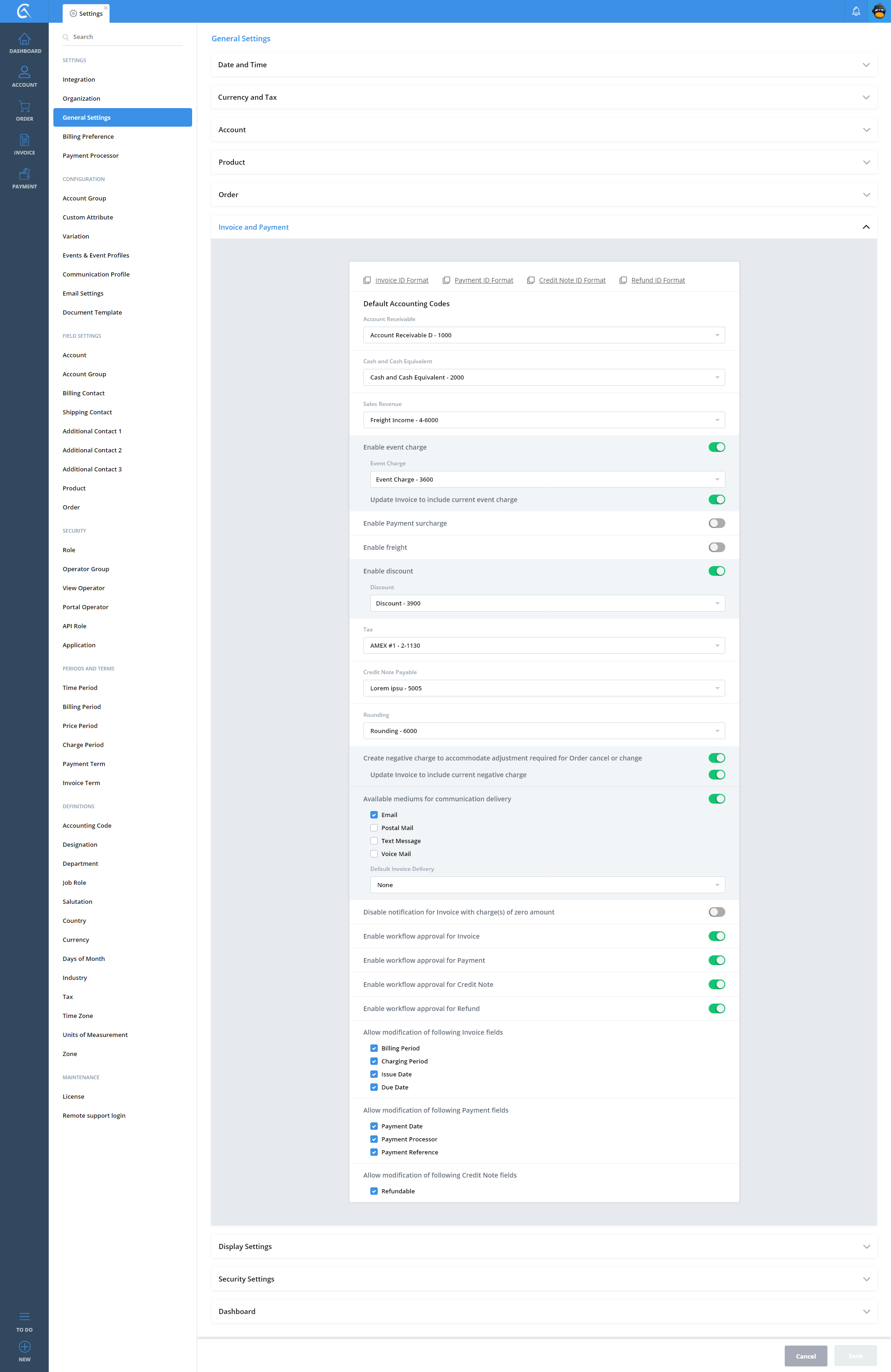Screen dimensions: 891x1372
Task: Click the New plus icon
Action: (24, 1346)
